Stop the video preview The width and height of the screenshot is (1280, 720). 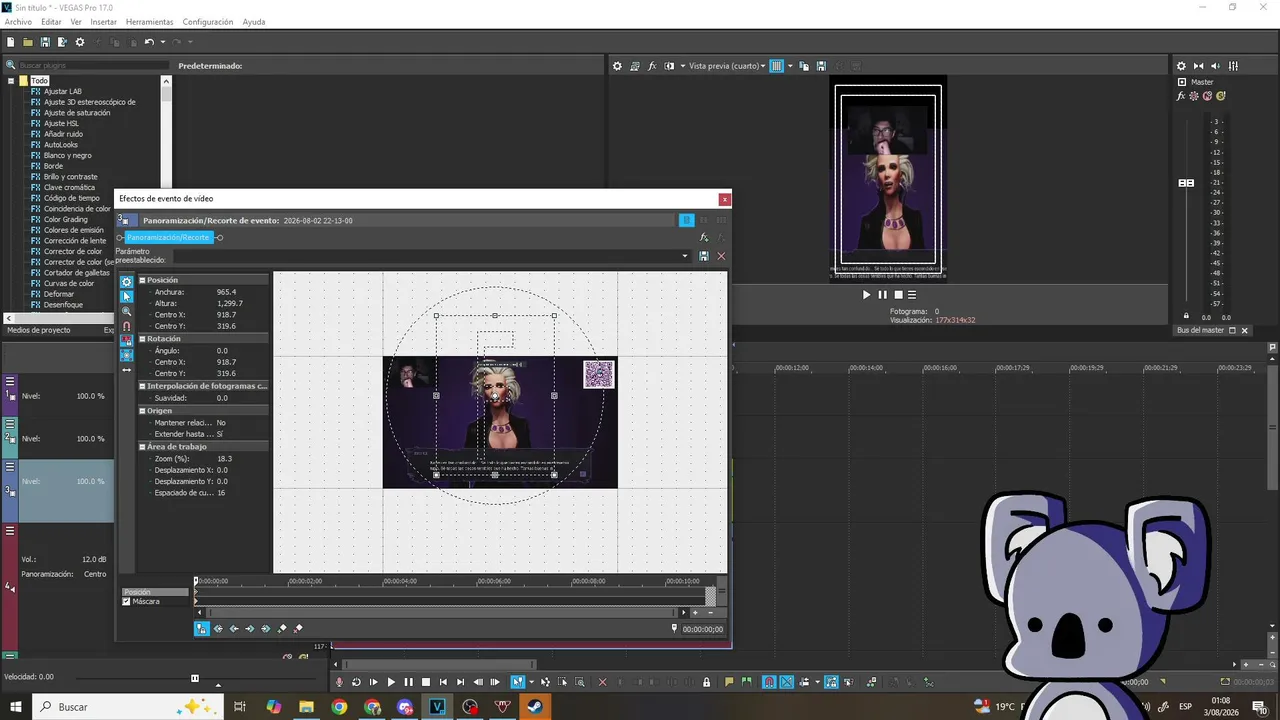pyautogui.click(x=898, y=295)
